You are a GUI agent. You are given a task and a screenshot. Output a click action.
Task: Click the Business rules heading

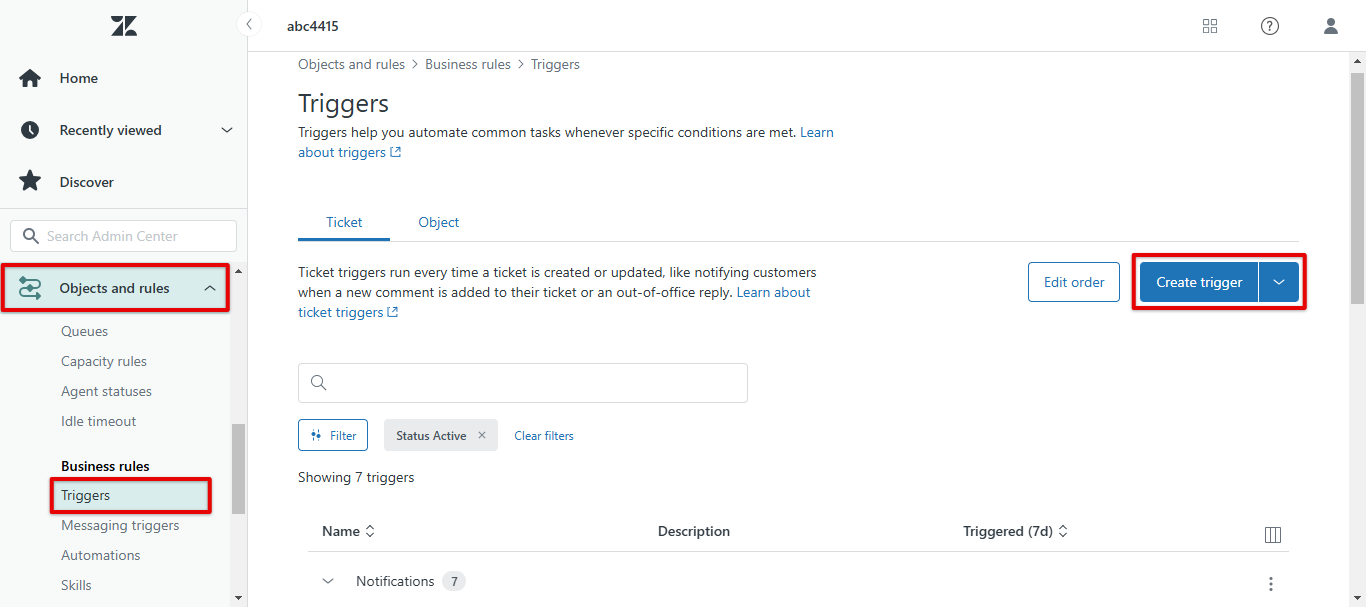tap(105, 466)
